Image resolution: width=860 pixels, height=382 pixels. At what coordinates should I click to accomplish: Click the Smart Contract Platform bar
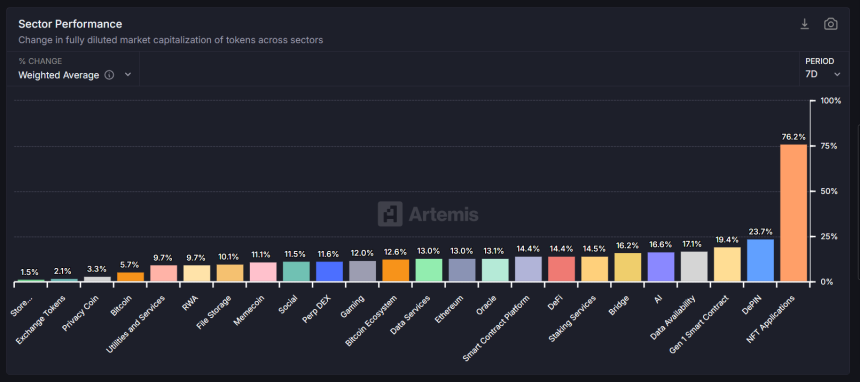528,269
